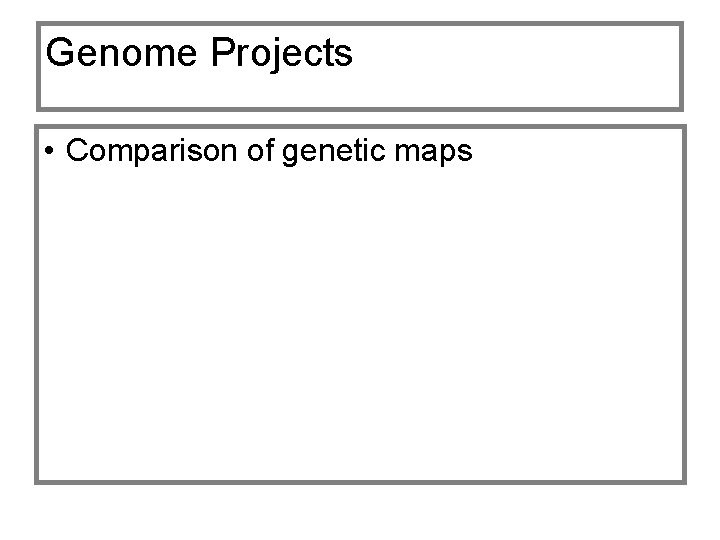Place cursor after 'maps' in bullet line
The width and height of the screenshot is (720, 540).
(474, 152)
